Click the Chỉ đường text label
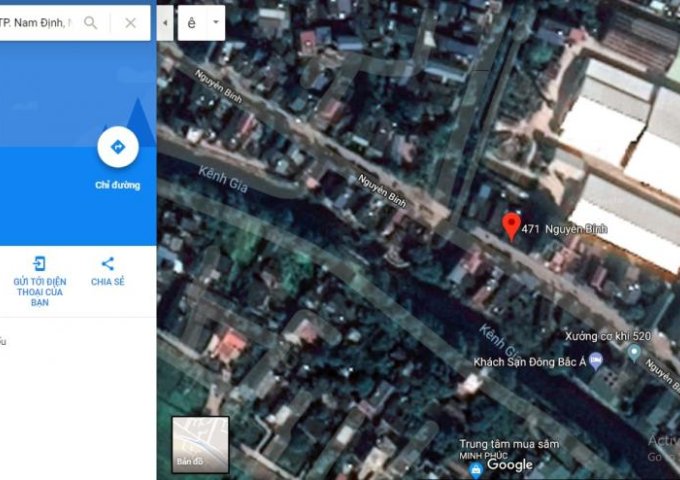 click(117, 185)
